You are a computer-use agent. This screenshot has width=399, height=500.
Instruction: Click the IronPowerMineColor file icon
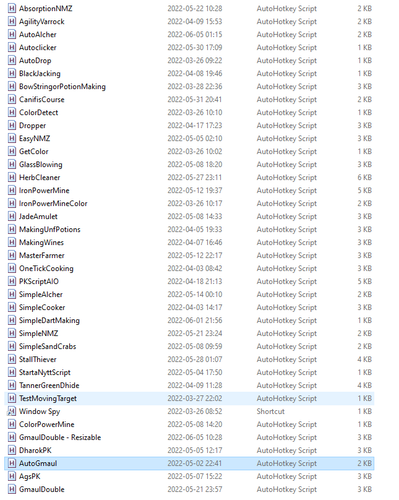coord(12,203)
